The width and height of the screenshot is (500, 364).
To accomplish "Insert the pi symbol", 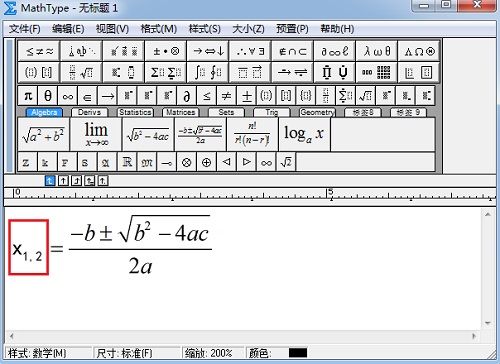I will (x=28, y=96).
